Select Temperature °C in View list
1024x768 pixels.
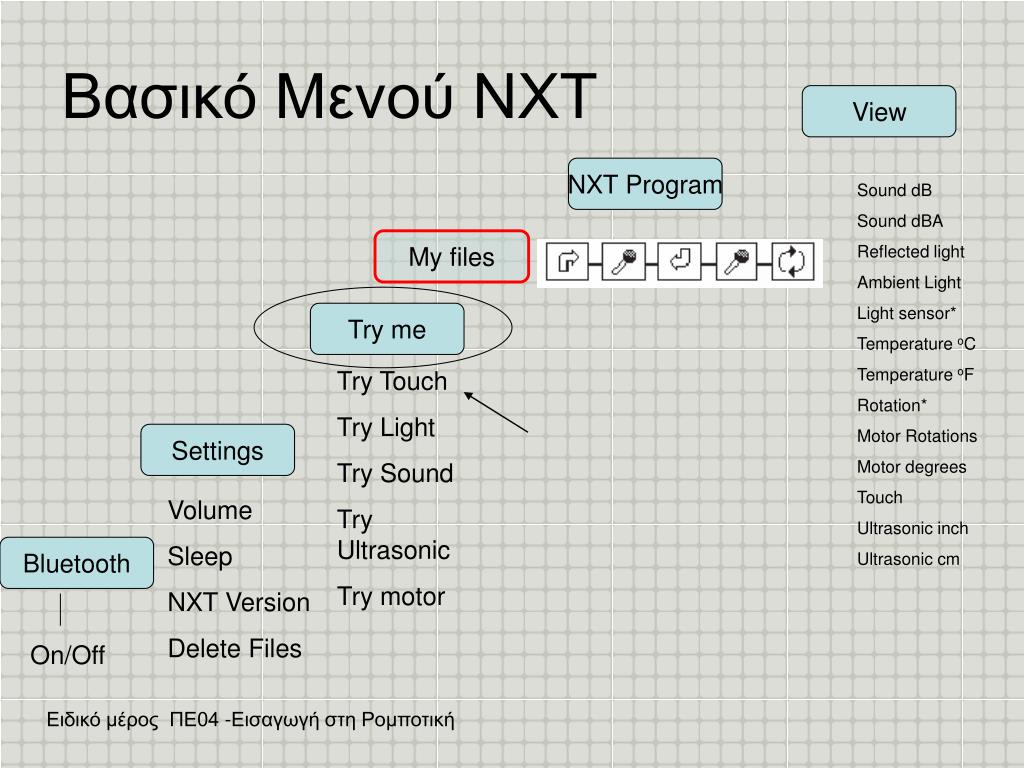(916, 344)
